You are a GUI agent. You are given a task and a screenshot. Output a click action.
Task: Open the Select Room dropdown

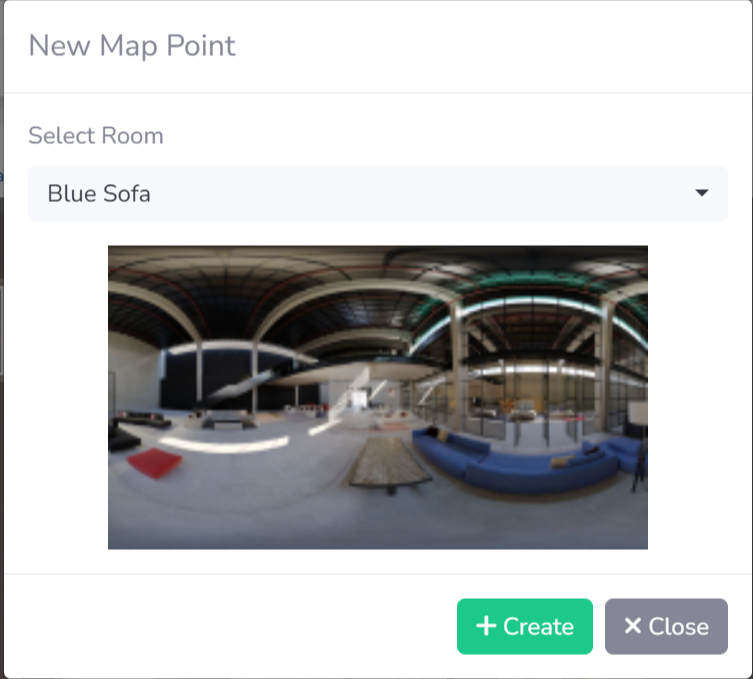(377, 194)
